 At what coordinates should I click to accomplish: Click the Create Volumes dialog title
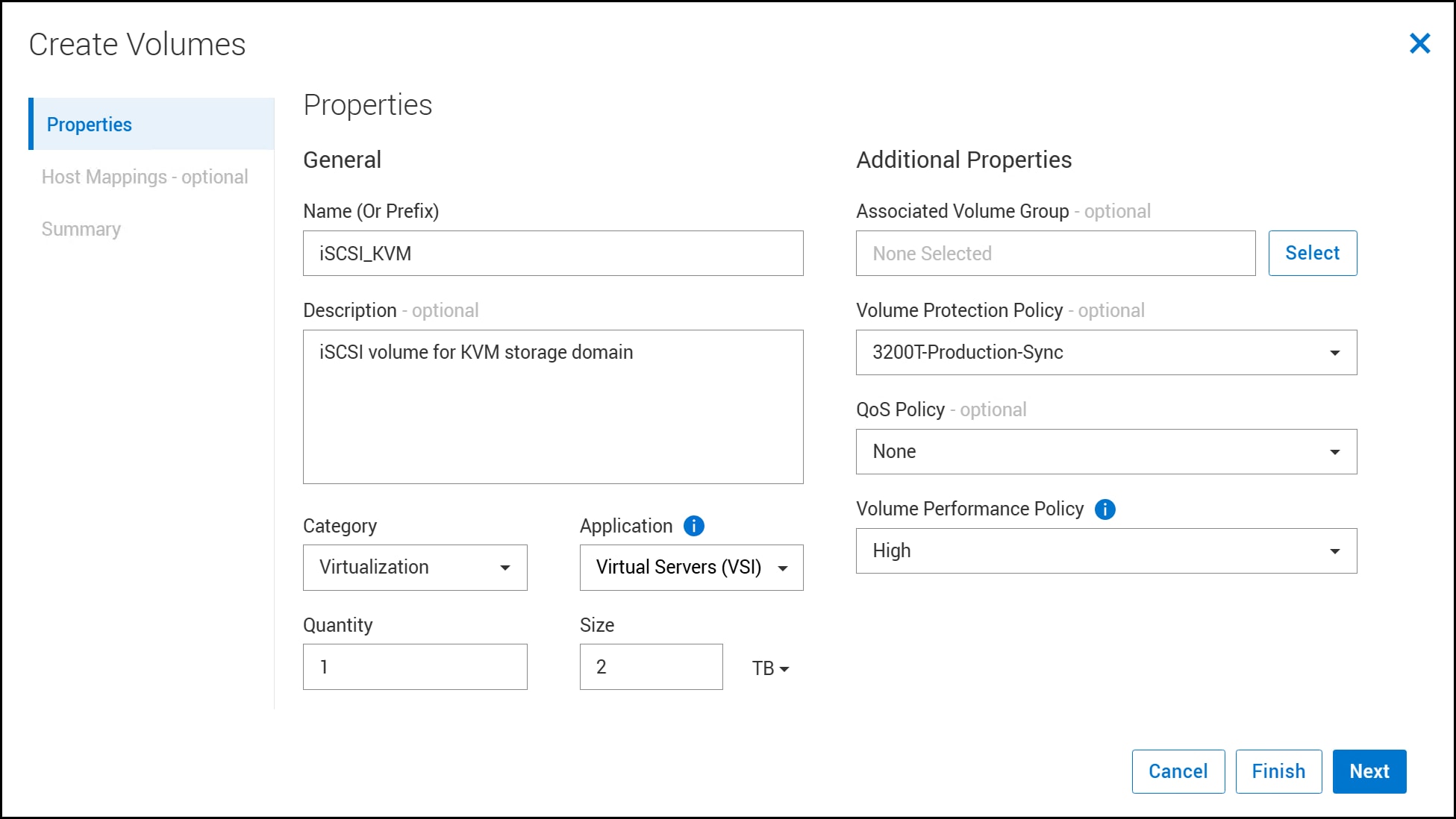[x=137, y=44]
